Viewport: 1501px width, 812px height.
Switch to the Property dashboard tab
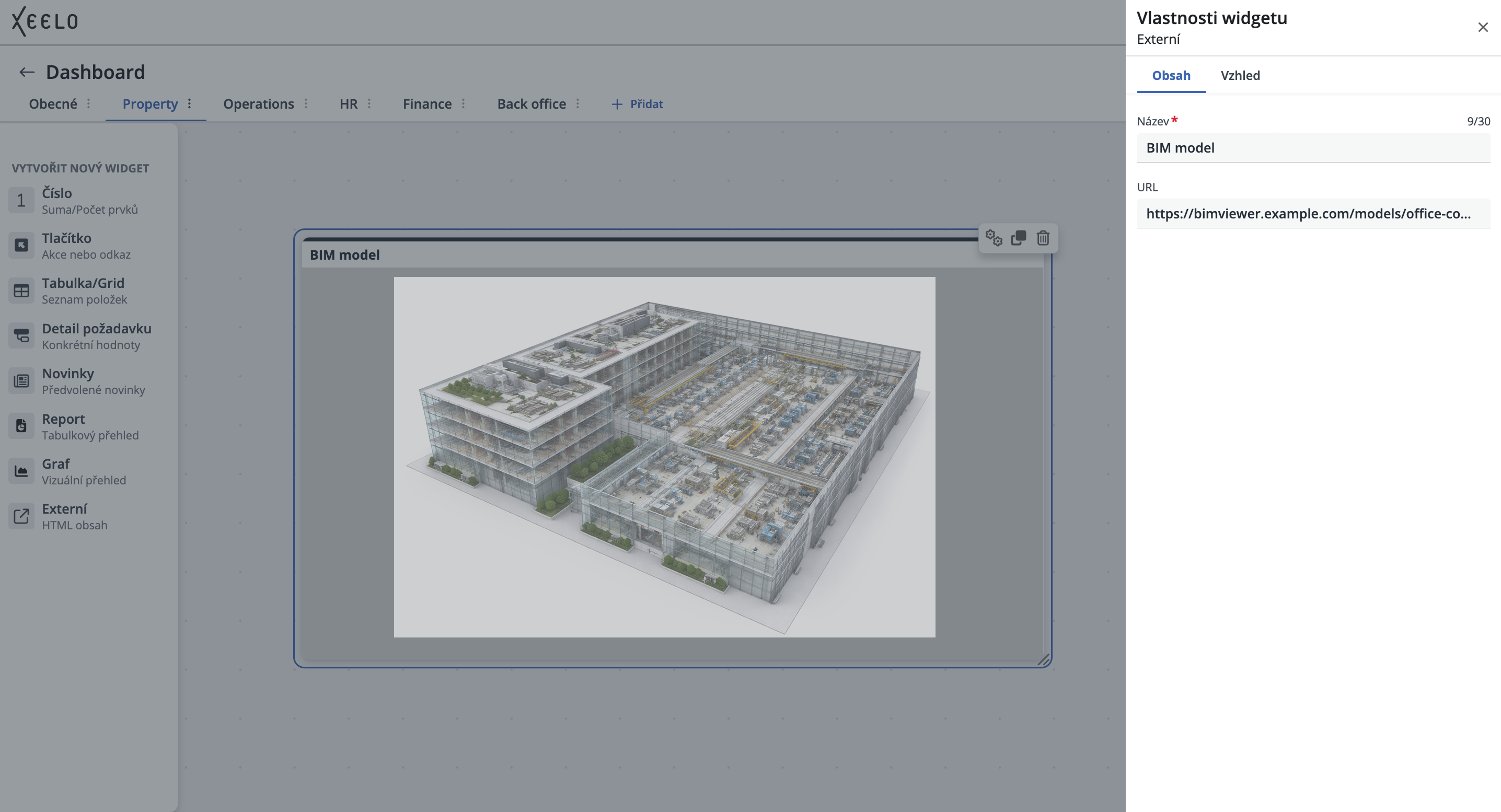click(150, 105)
